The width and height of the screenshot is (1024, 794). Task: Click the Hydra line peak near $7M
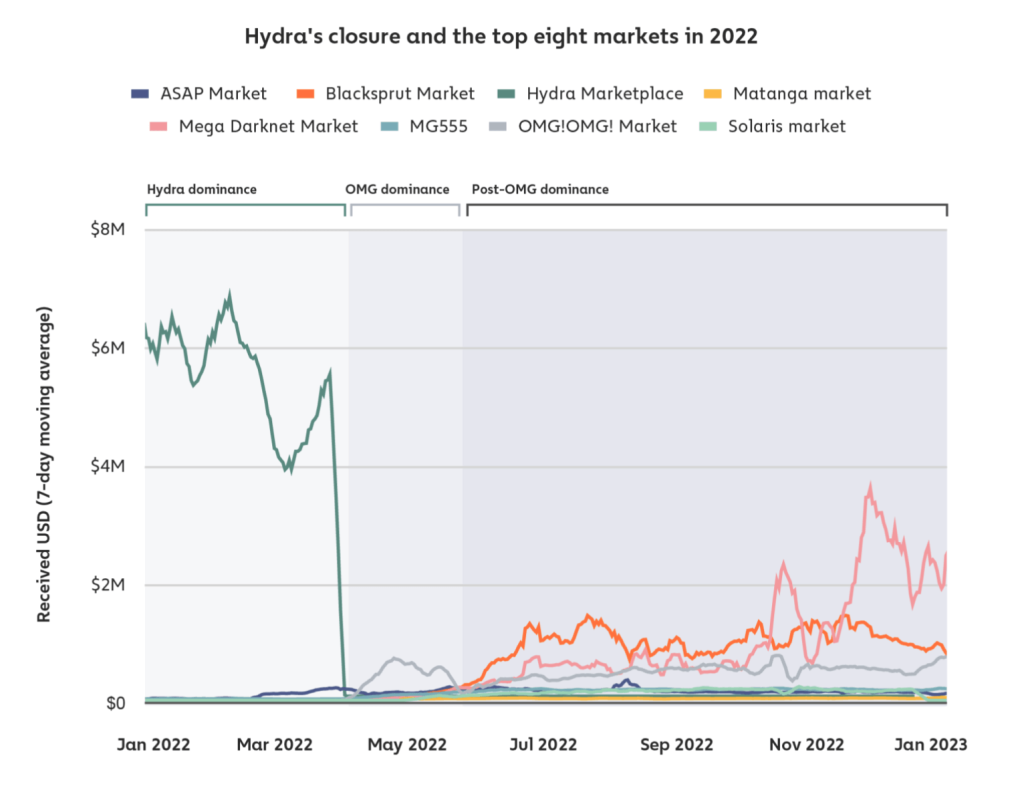(229, 297)
